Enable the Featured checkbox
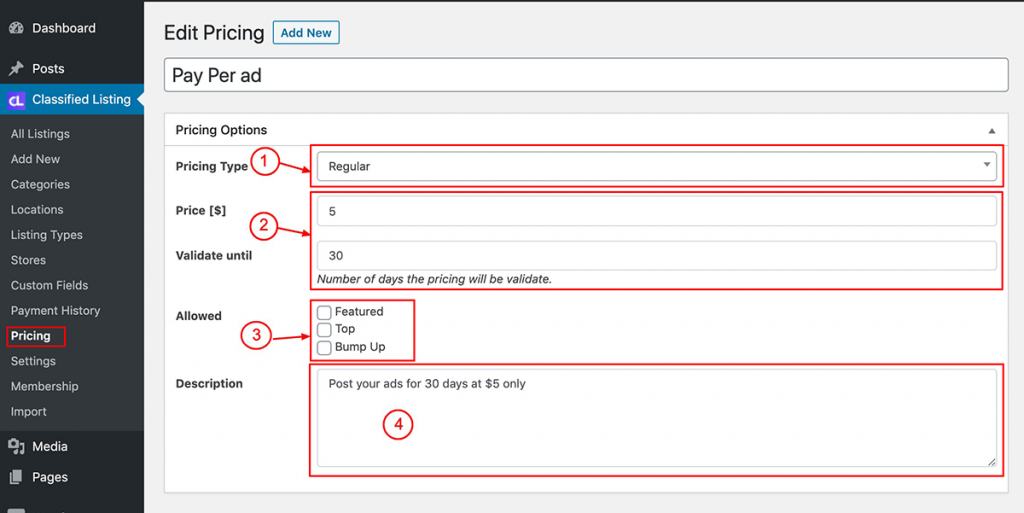The height and width of the screenshot is (513, 1024). (324, 312)
